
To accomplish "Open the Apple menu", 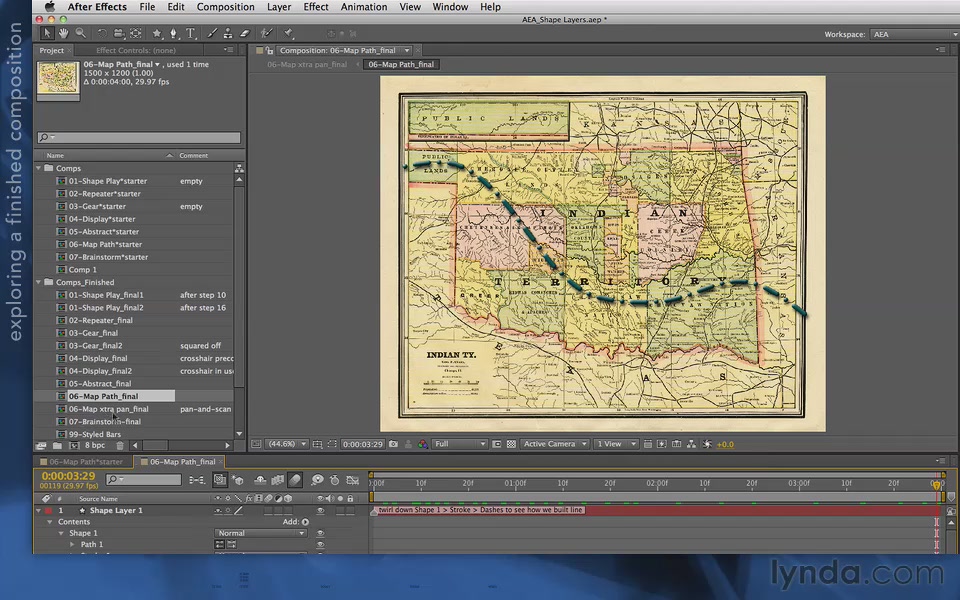I will (50, 7).
